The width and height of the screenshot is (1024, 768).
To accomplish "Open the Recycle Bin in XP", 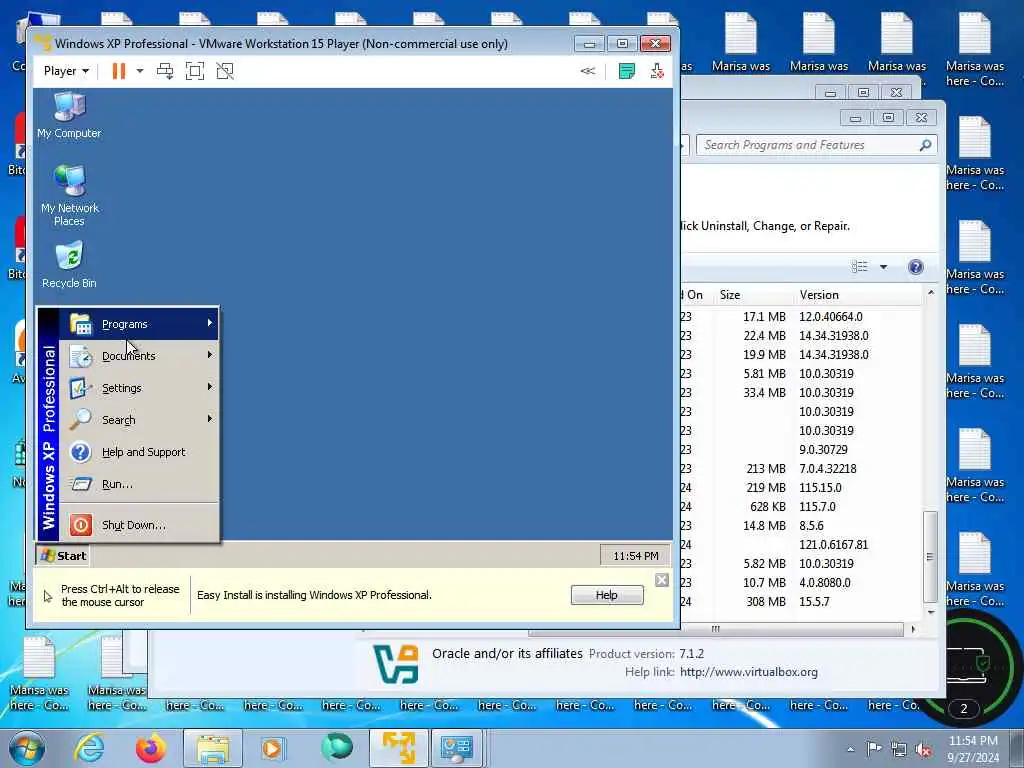I will click(x=69, y=264).
